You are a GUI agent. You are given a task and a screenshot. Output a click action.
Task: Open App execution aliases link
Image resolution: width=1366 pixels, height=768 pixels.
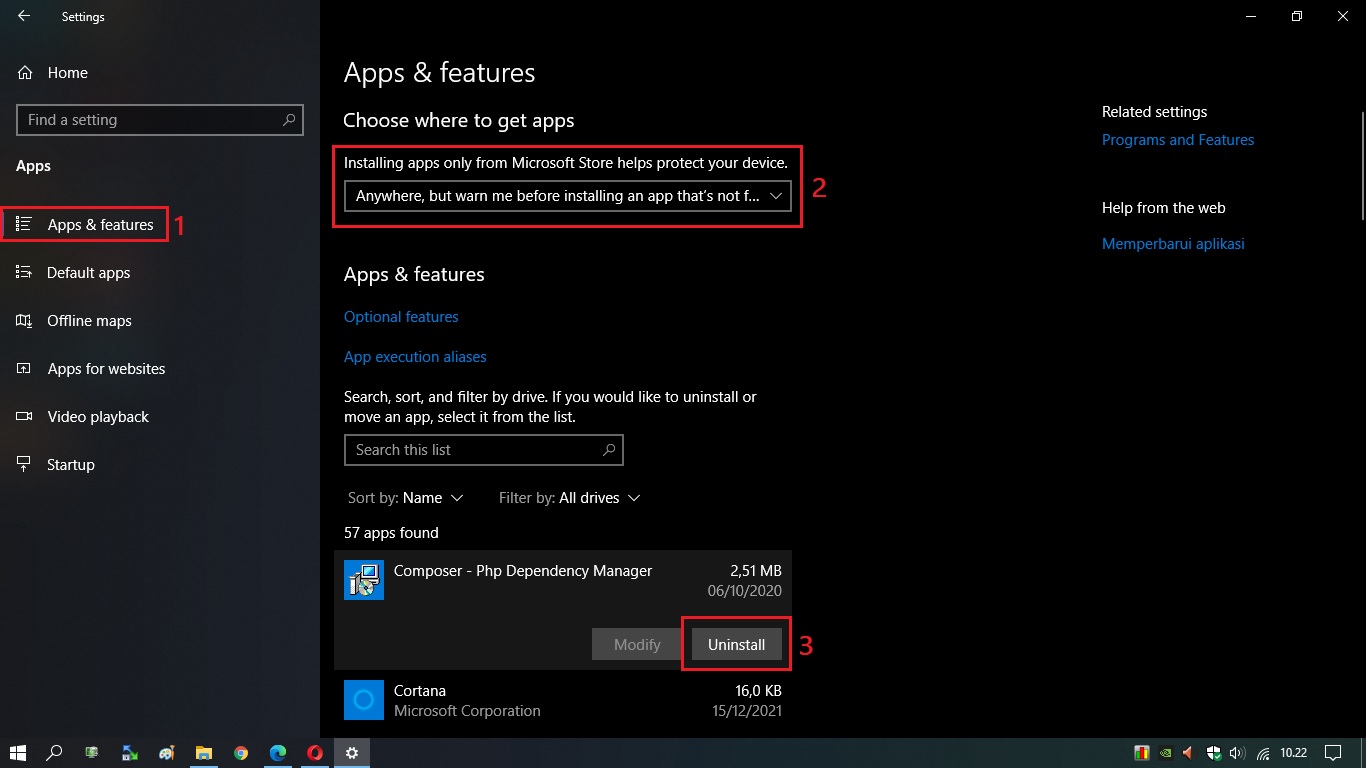[x=415, y=357]
